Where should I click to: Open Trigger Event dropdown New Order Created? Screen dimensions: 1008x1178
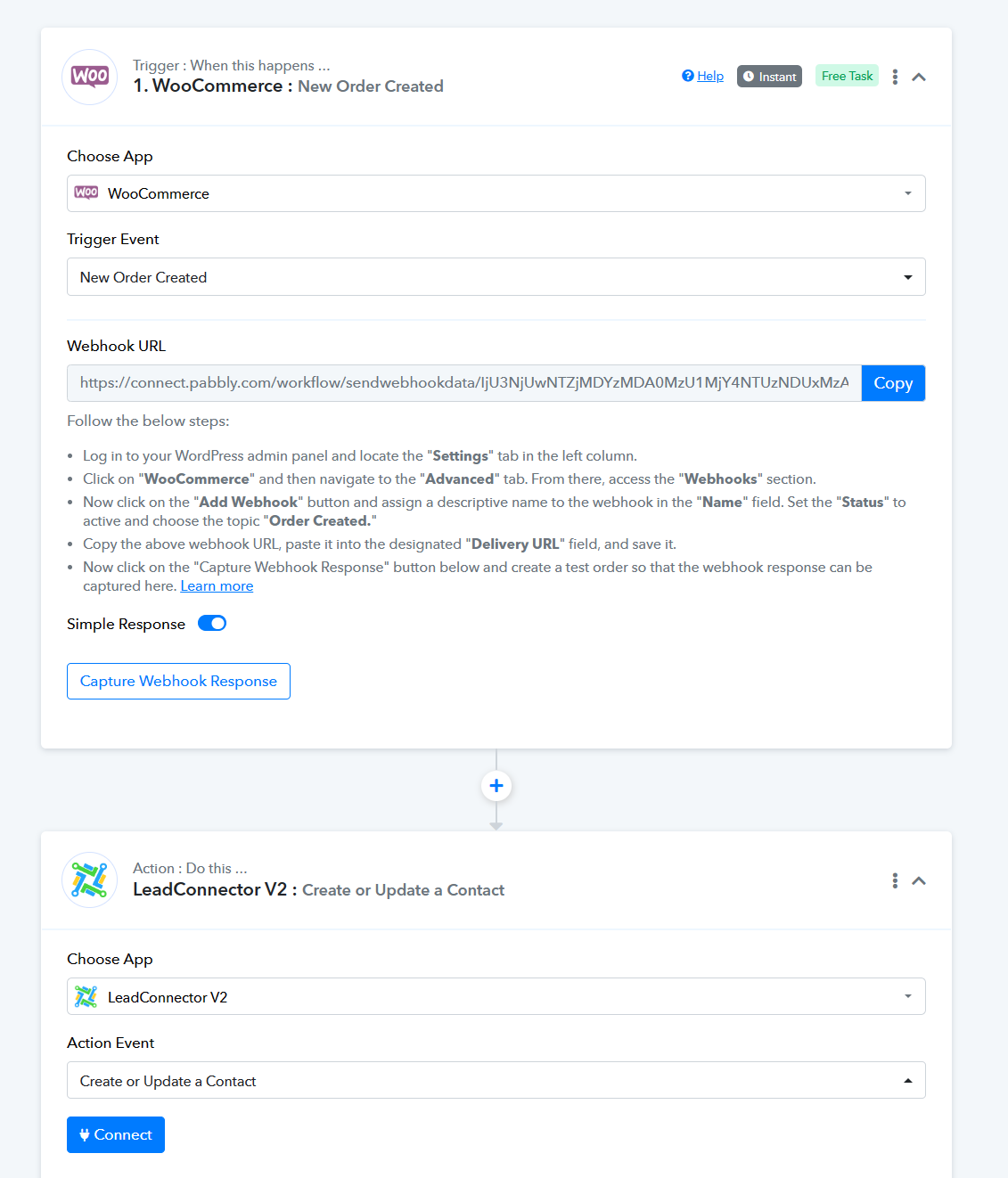(496, 277)
